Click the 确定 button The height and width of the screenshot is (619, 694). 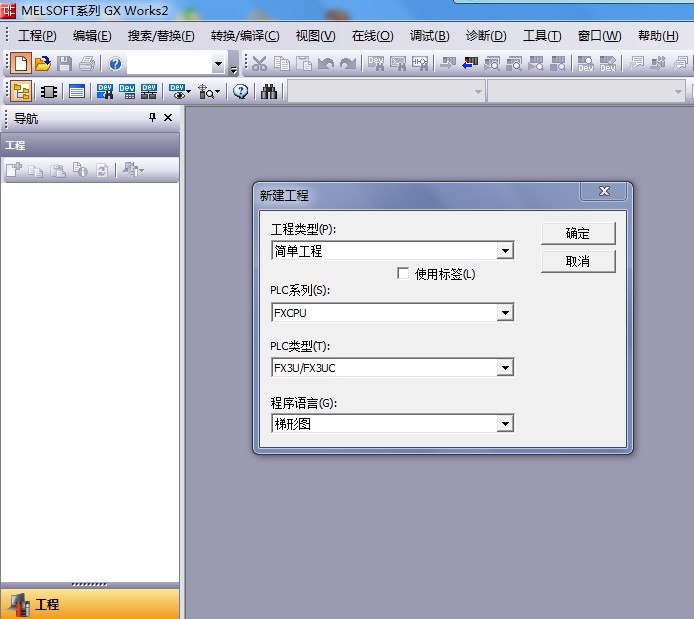point(578,233)
